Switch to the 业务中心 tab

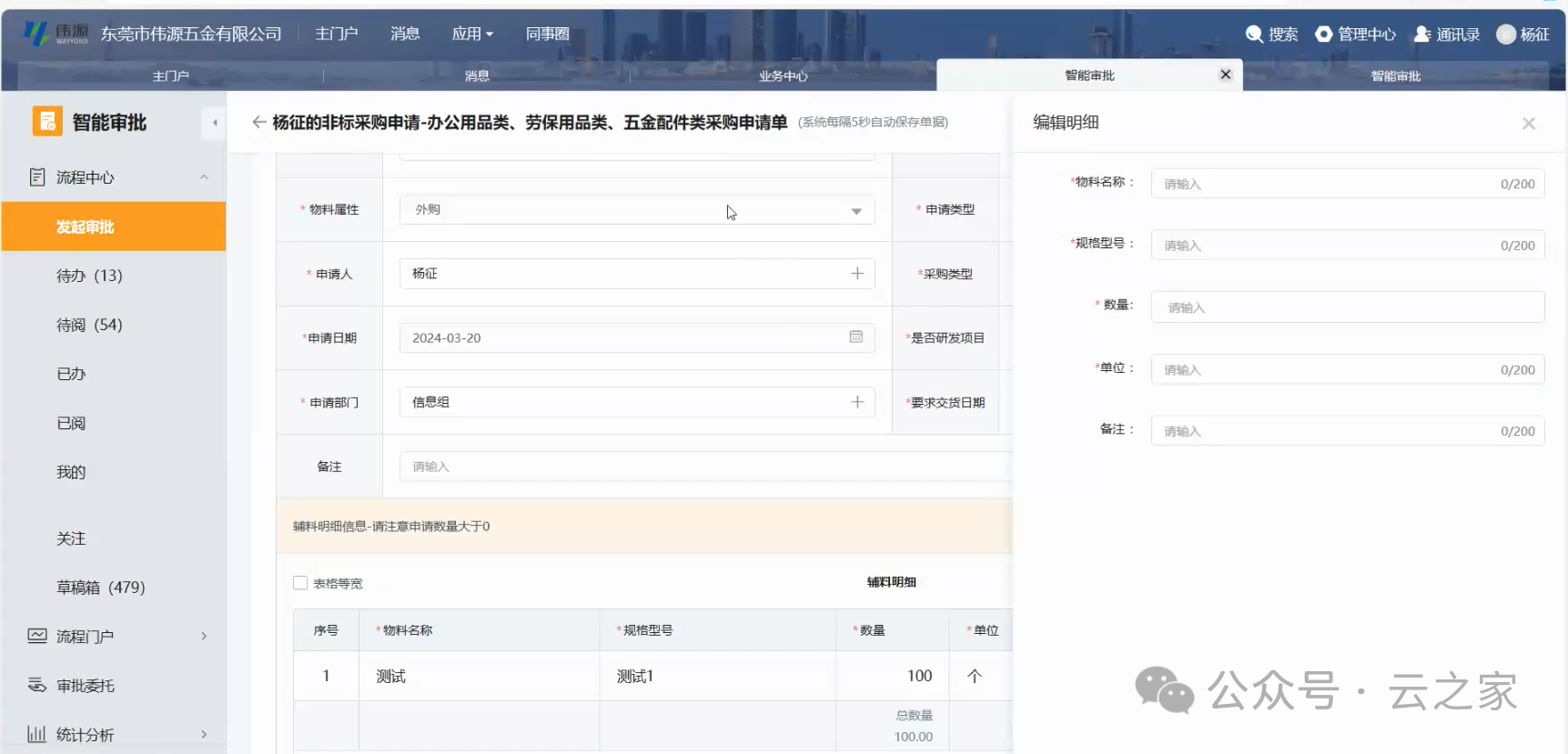(783, 75)
